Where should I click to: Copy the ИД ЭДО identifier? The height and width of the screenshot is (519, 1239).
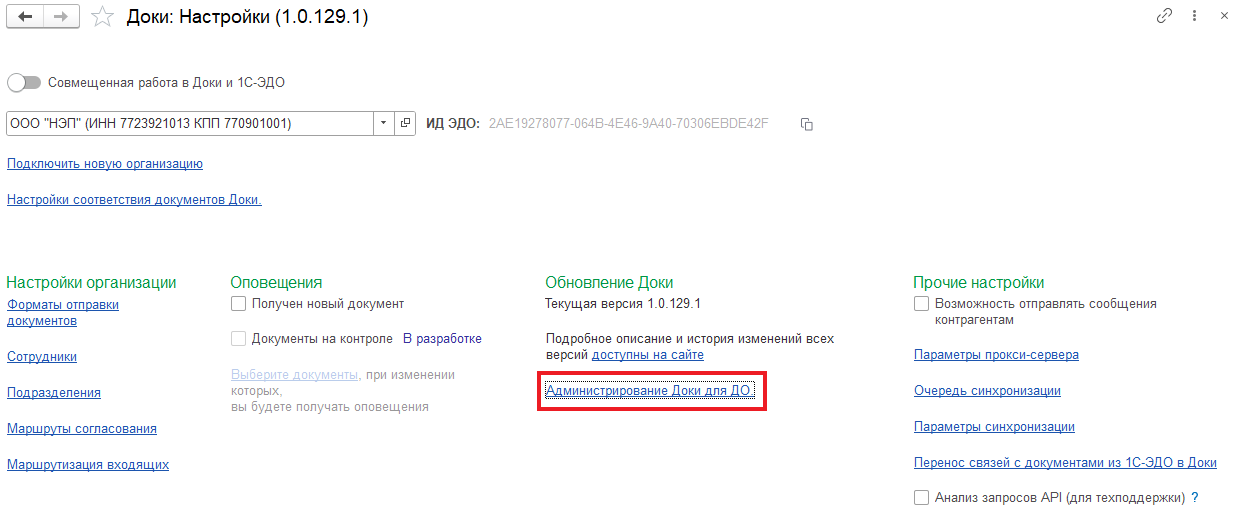coord(807,124)
